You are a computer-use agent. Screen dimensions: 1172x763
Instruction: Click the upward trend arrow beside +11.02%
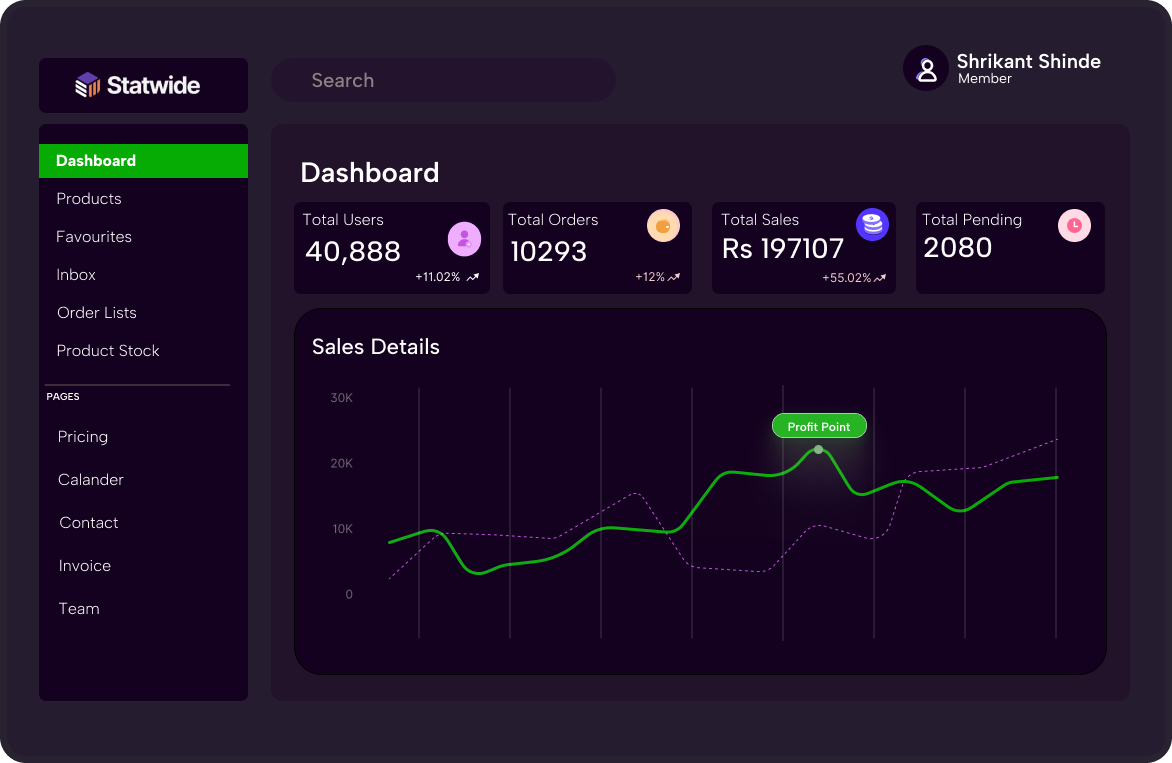[x=475, y=277]
